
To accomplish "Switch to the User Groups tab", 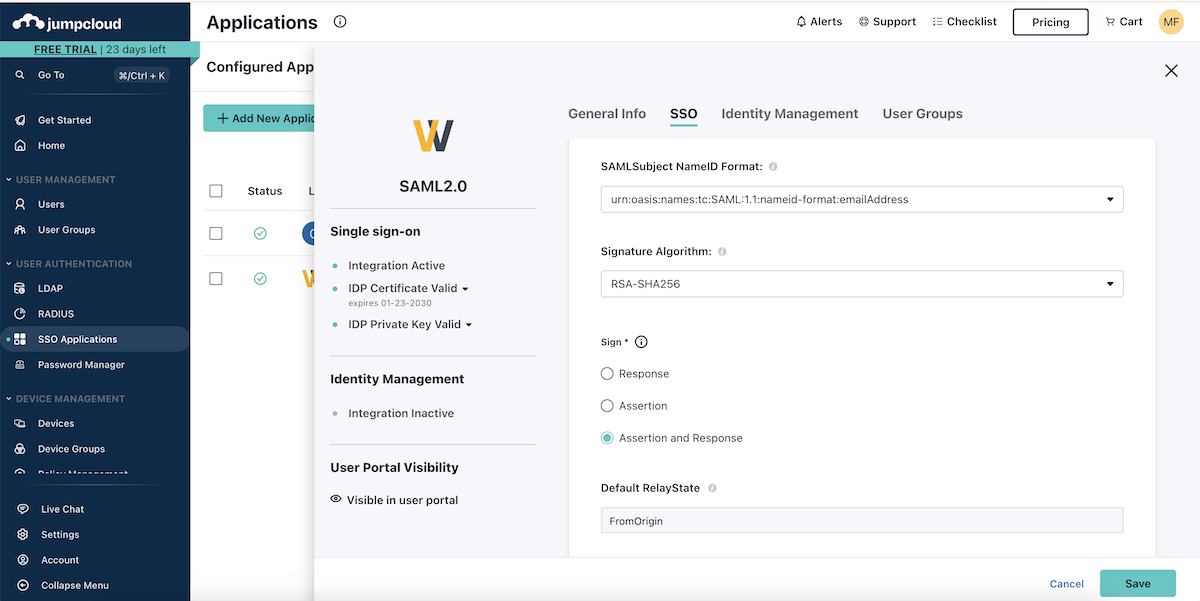I will click(922, 114).
